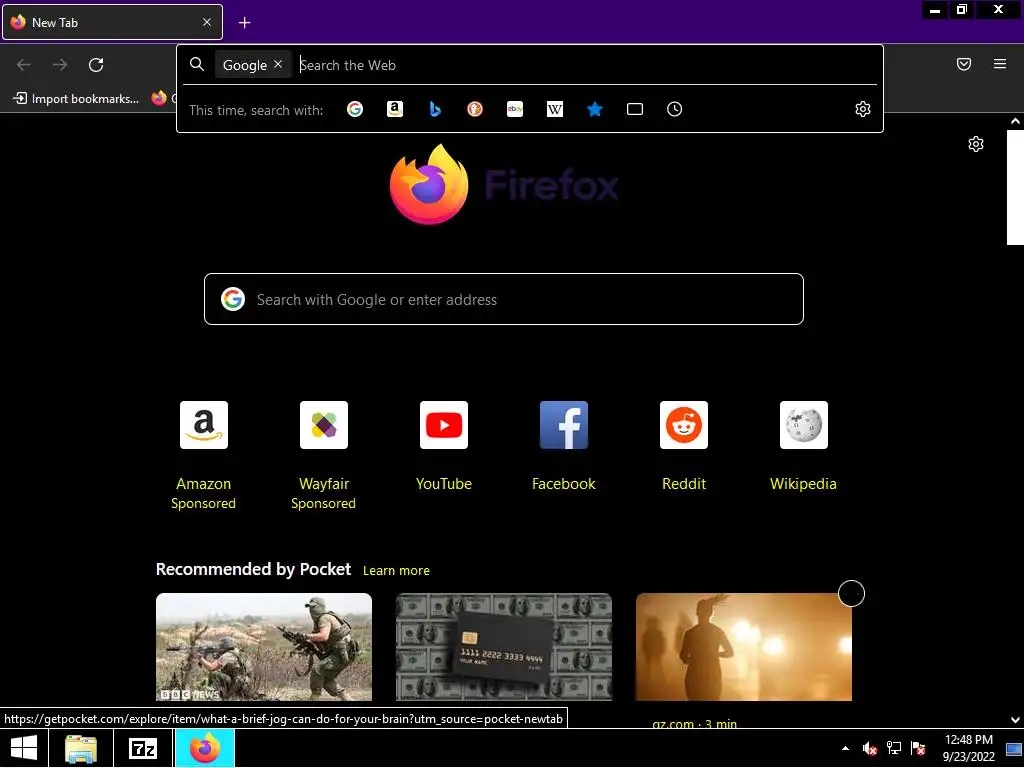
Task: Search this time with eBay icon
Action: pyautogui.click(x=515, y=109)
